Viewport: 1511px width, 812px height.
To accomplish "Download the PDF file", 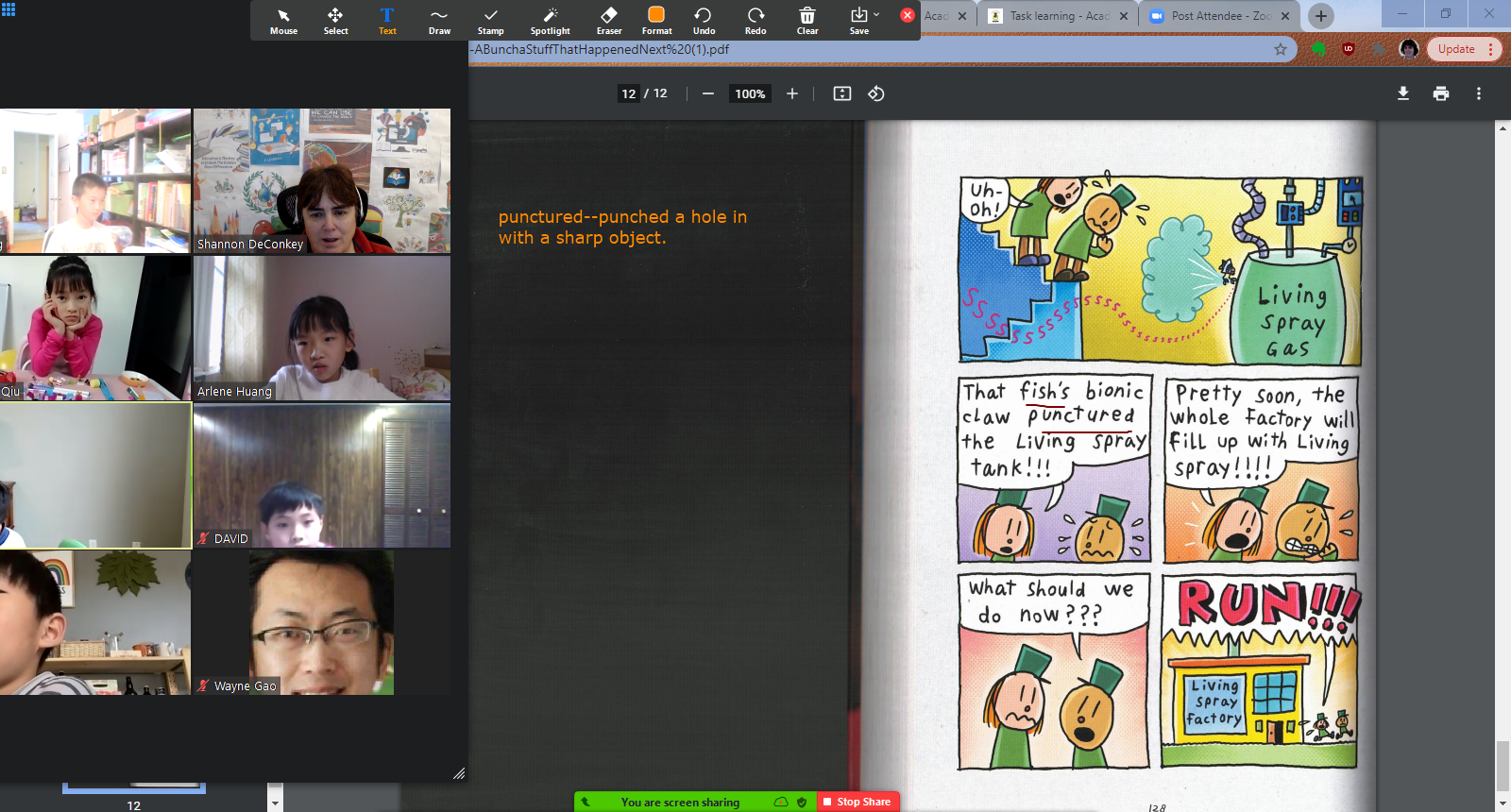I will point(1403,93).
